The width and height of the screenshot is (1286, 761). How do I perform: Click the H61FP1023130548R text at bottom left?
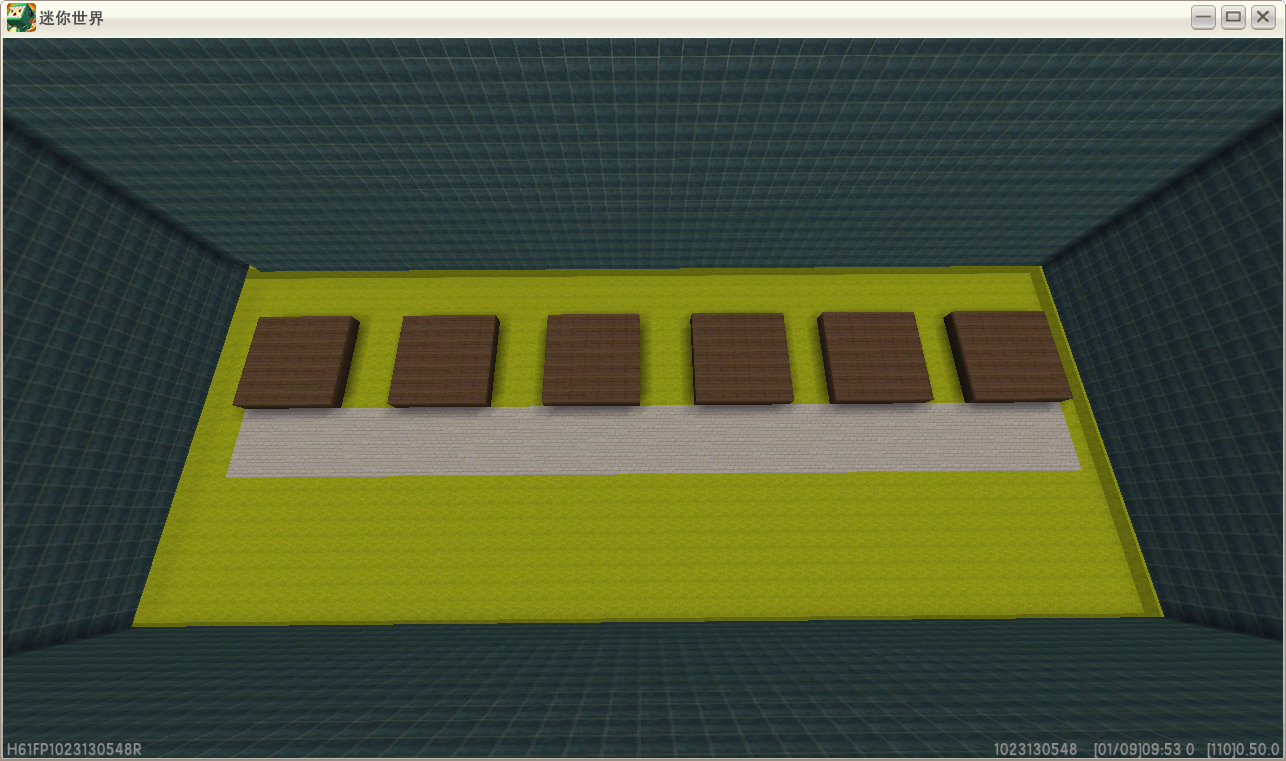pyautogui.click(x=74, y=749)
